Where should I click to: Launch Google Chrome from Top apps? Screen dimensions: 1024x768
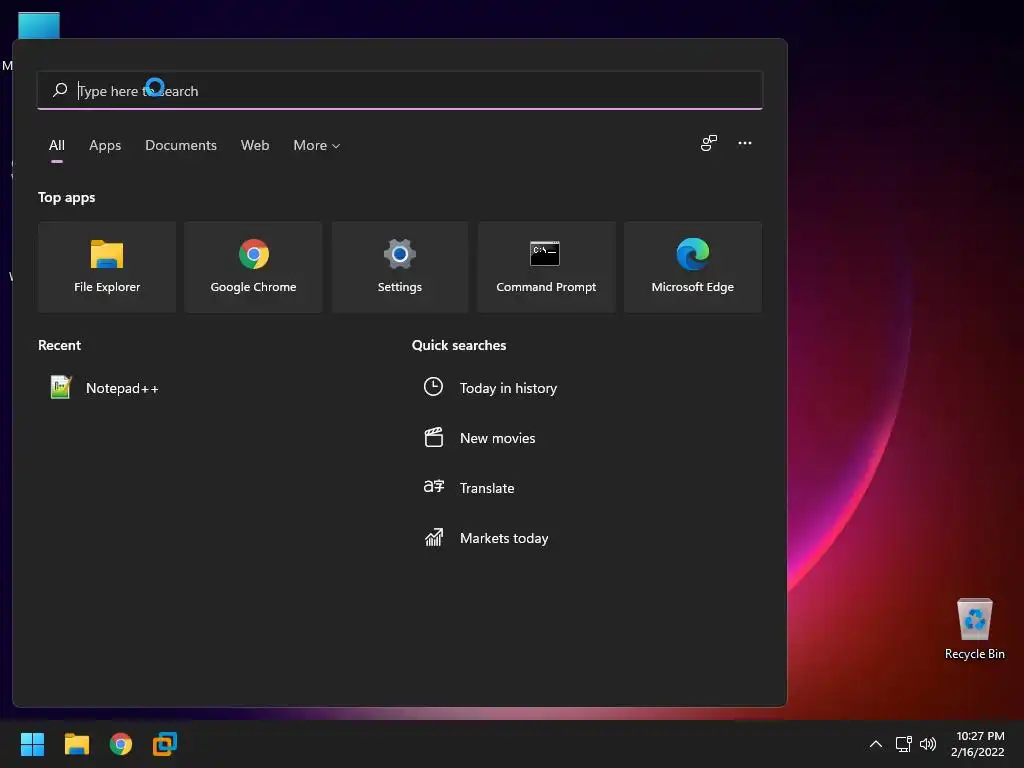(x=253, y=266)
